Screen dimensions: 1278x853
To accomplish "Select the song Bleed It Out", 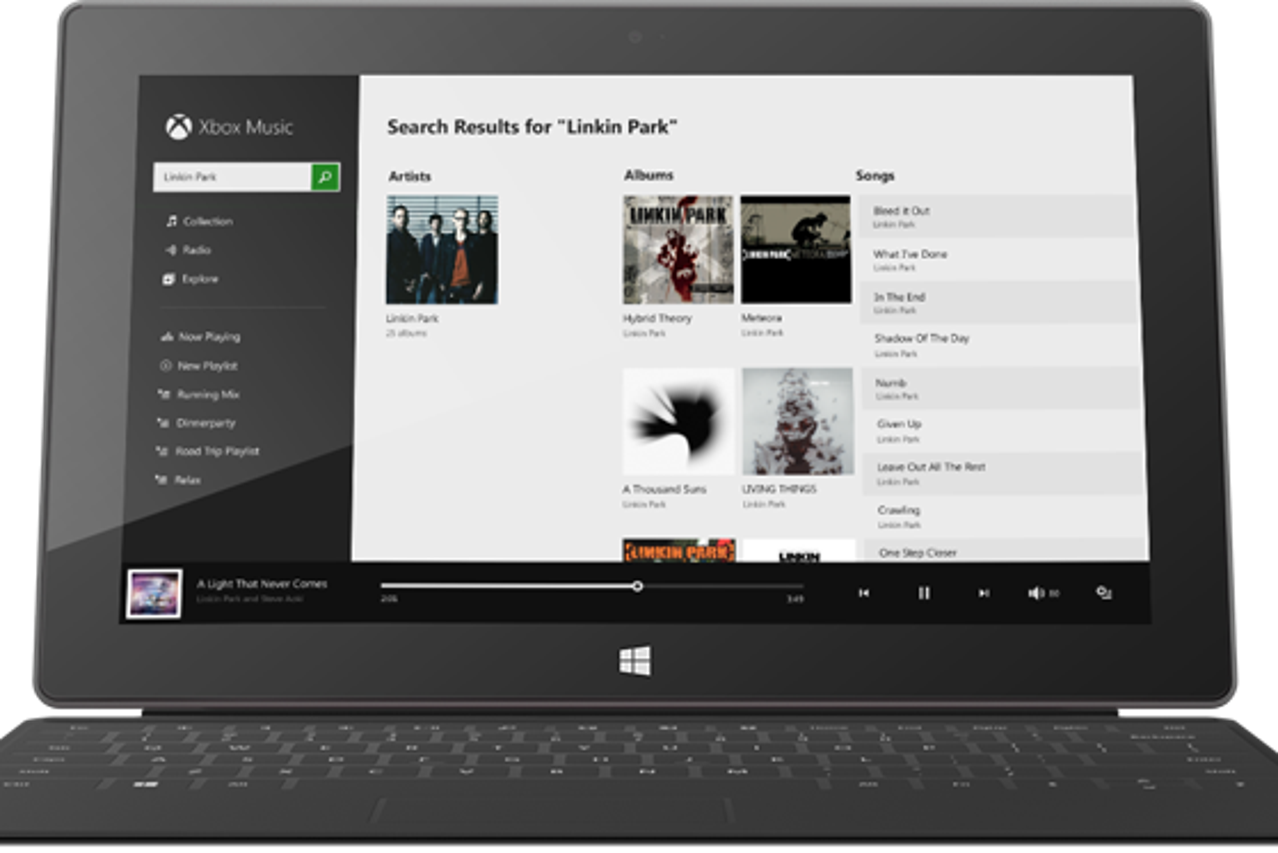I will pos(997,216).
